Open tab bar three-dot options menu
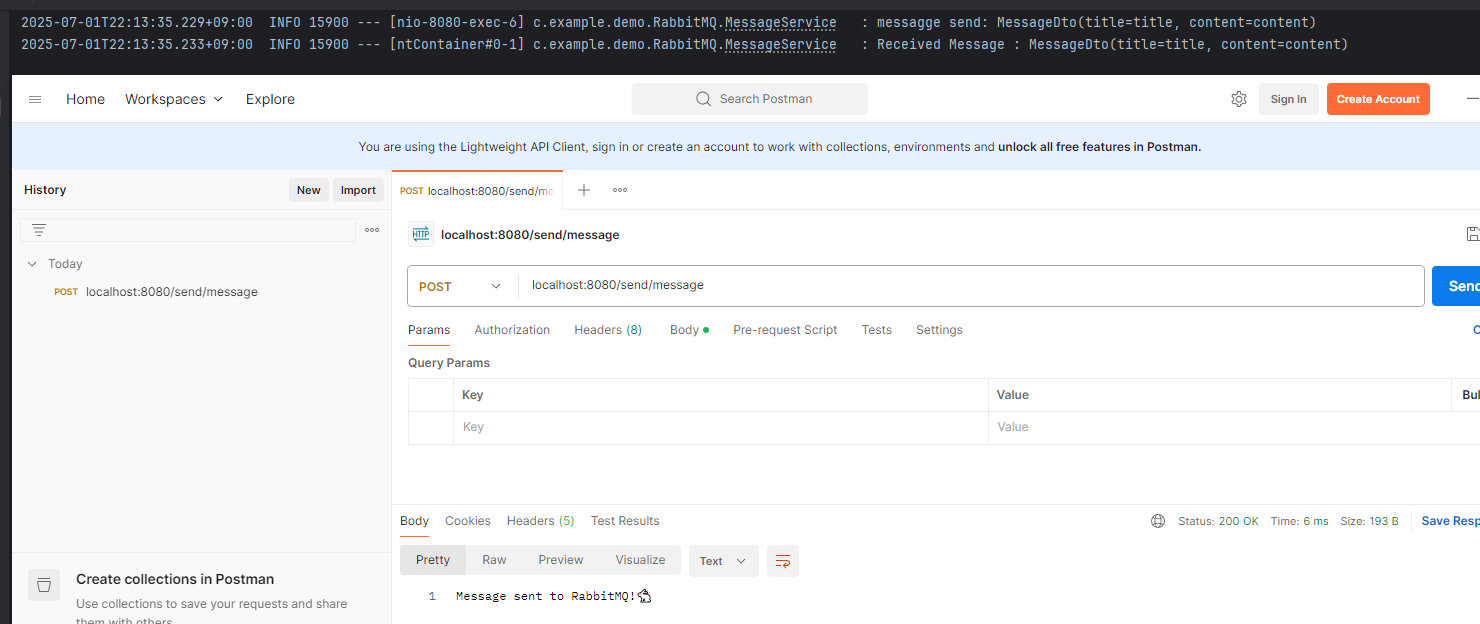Screen dimensions: 1480x624 pos(620,190)
